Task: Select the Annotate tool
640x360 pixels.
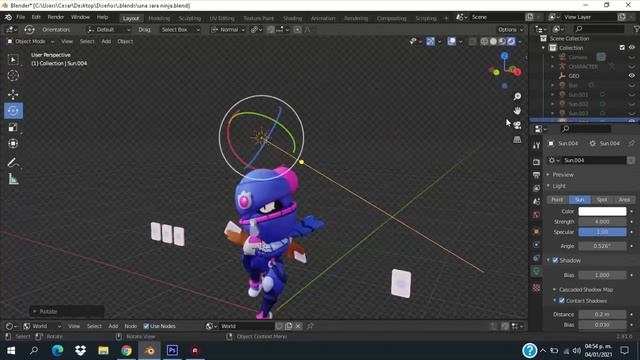Action: point(13,163)
